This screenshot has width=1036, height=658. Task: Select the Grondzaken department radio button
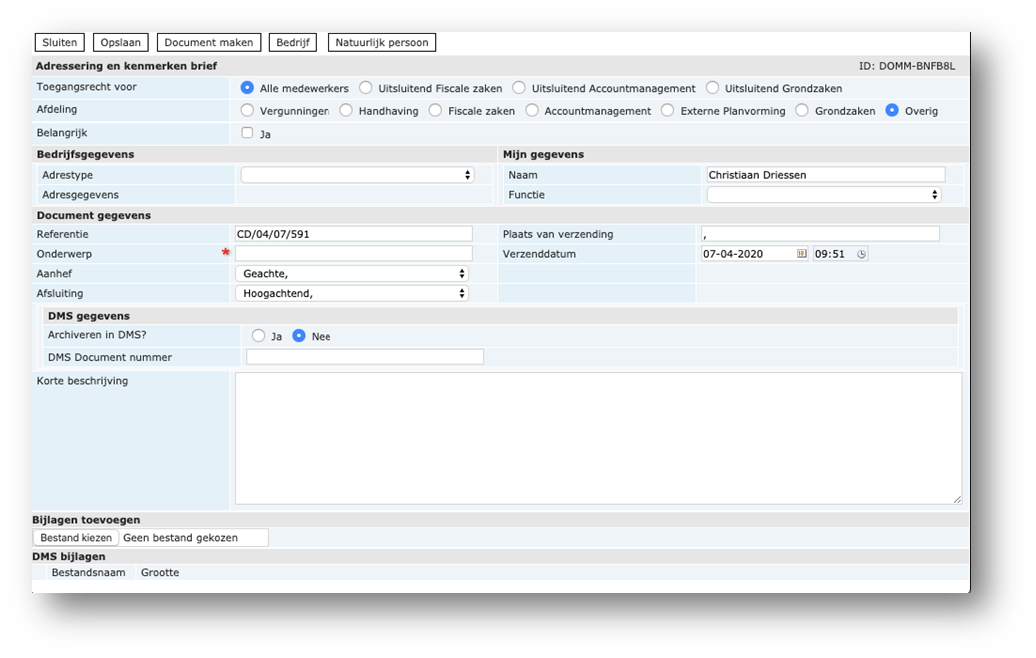802,111
